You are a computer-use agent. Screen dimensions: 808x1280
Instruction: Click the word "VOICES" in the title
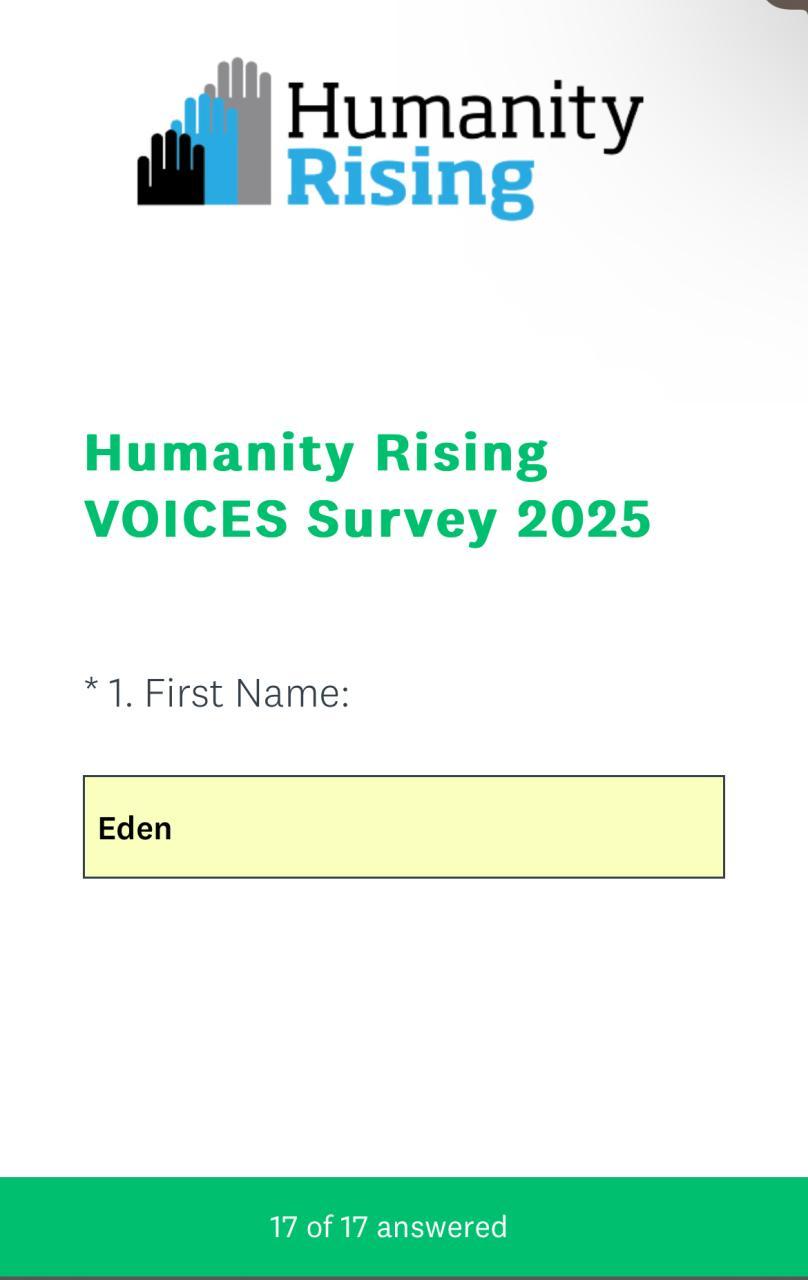[x=187, y=519]
